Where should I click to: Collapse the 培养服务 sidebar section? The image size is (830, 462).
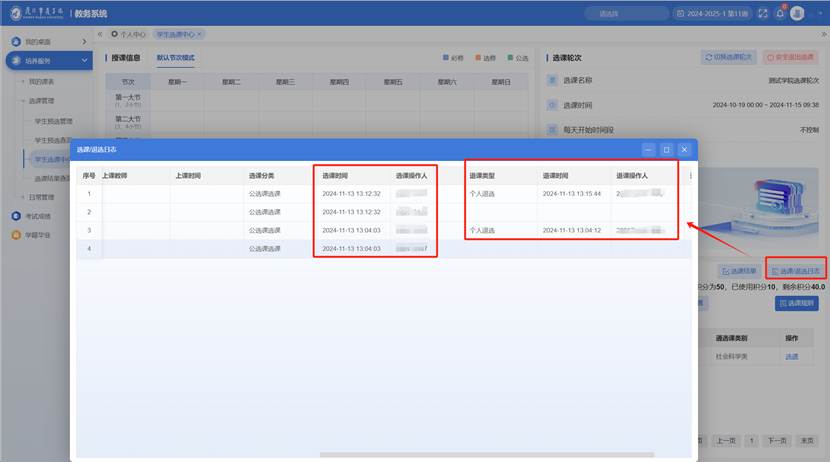click(85, 61)
